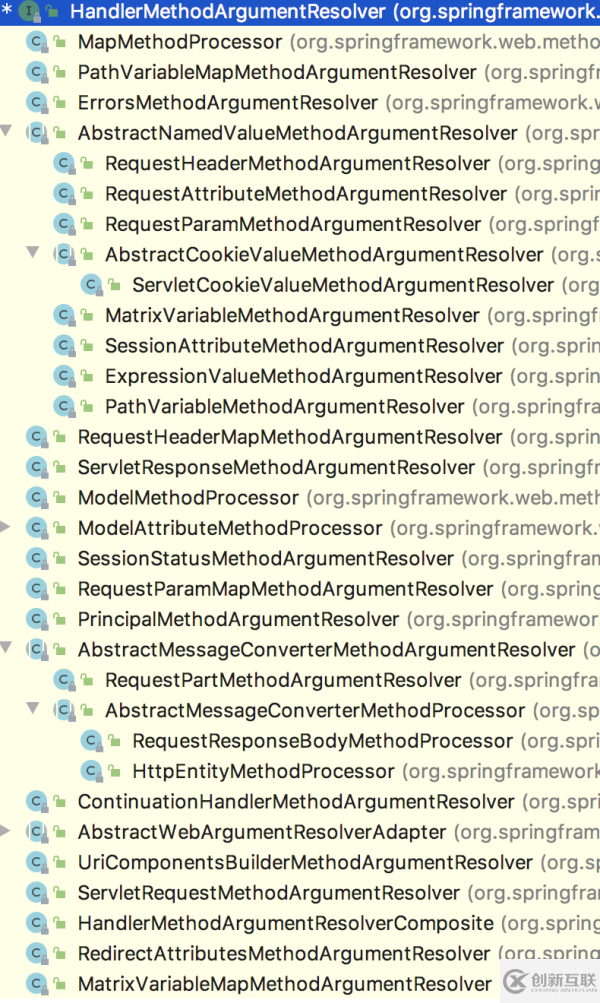Viewport: 600px width, 1003px height.
Task: Collapse the AbstractMessageConverterMethodProcessor node
Action: click(33, 709)
